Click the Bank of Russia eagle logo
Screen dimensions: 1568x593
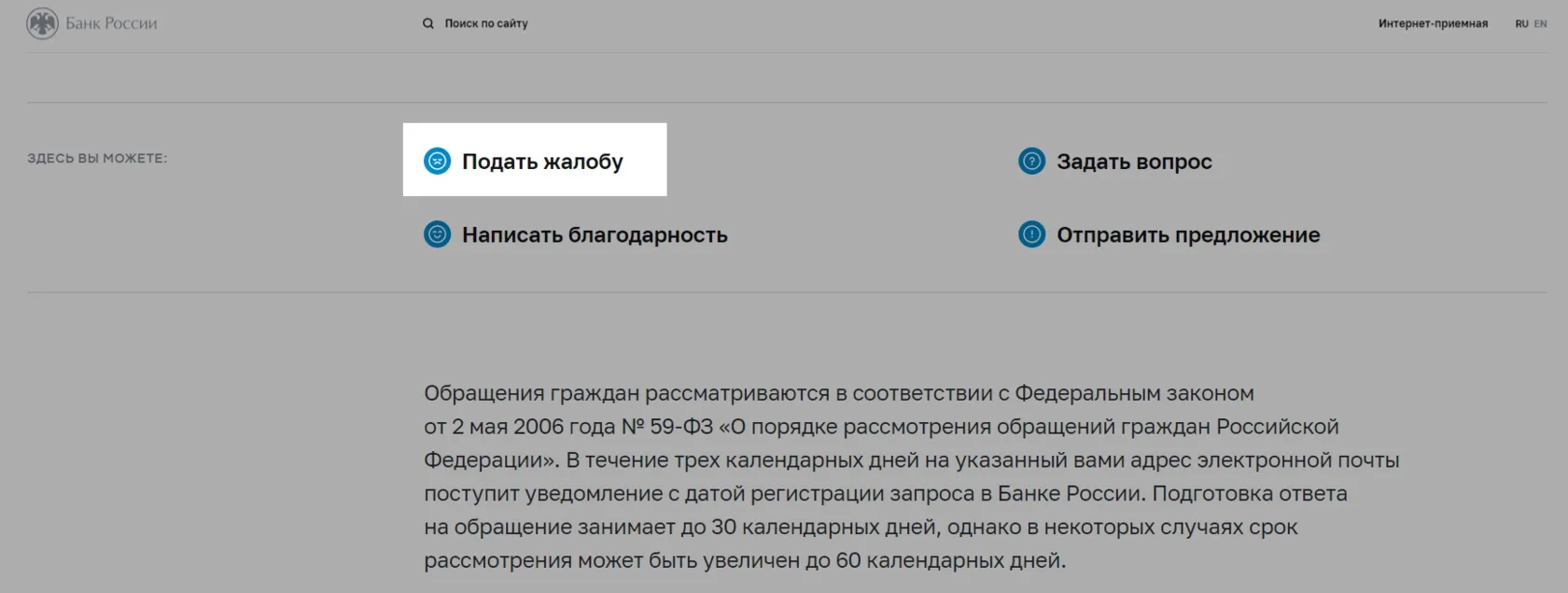pyautogui.click(x=42, y=23)
